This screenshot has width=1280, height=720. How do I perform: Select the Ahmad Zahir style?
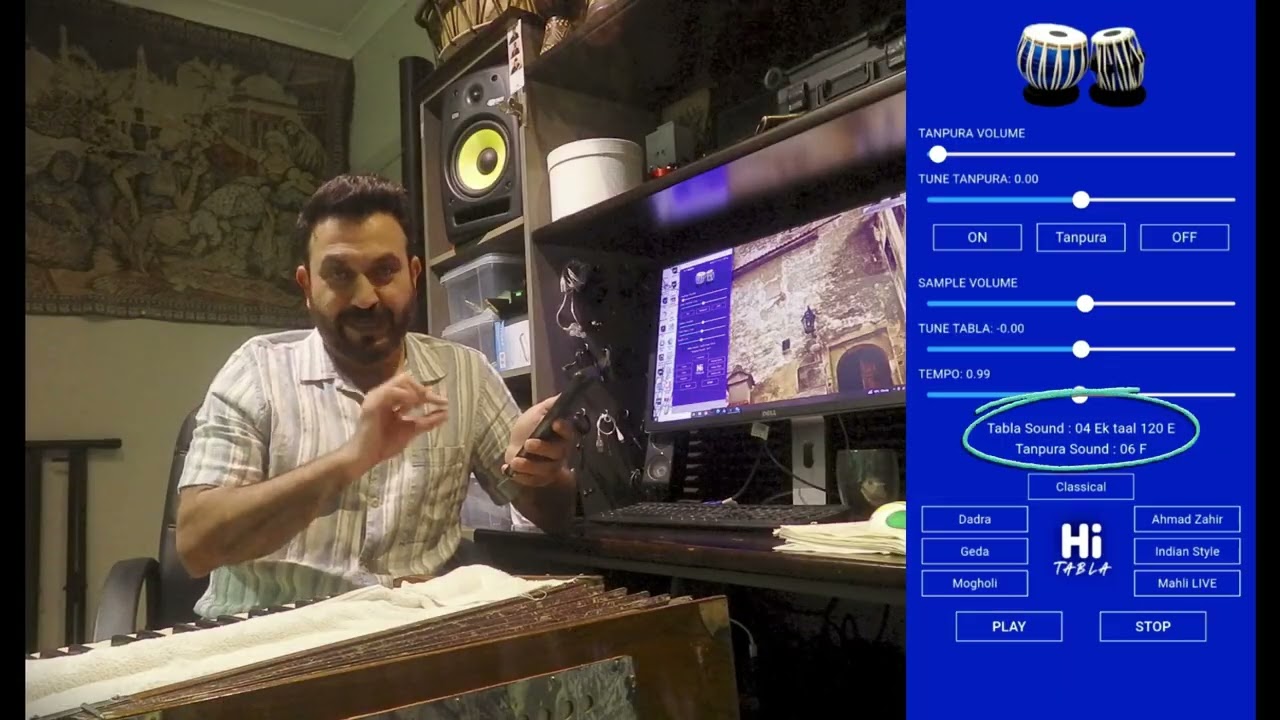(x=1187, y=519)
